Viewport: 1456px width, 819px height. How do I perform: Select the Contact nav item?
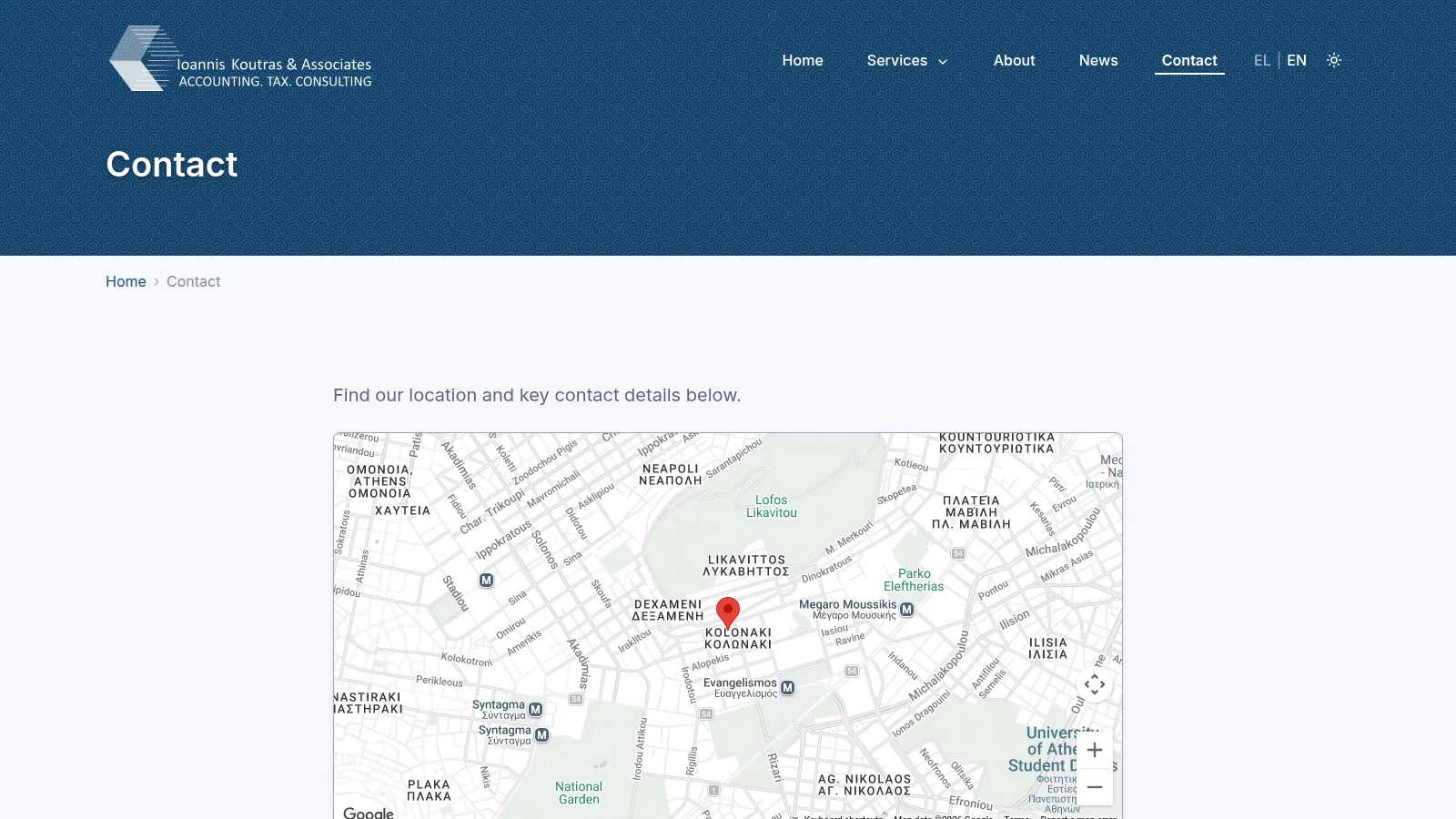point(1189,60)
